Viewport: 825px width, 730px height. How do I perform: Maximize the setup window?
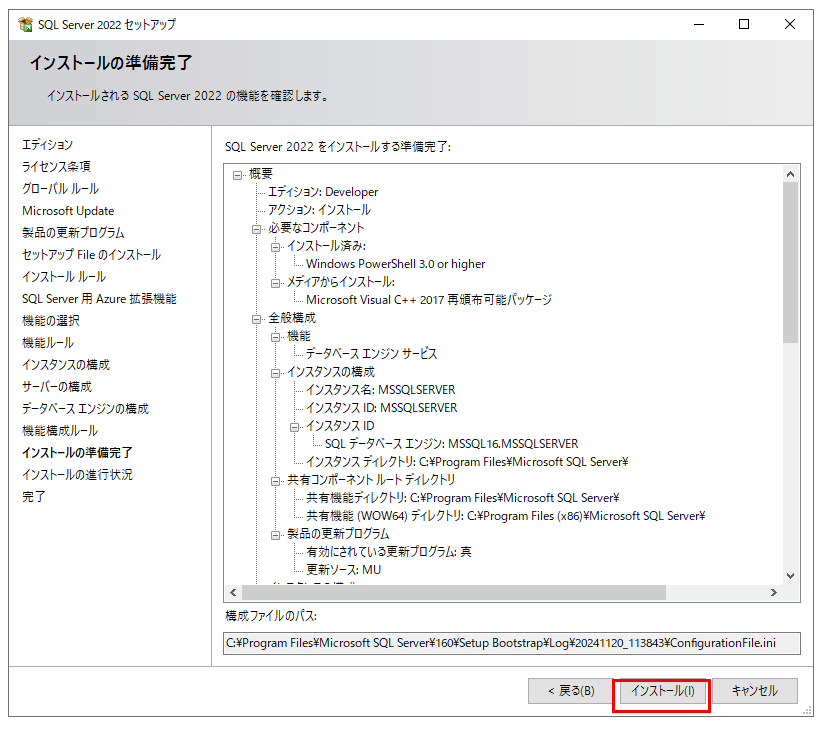744,25
